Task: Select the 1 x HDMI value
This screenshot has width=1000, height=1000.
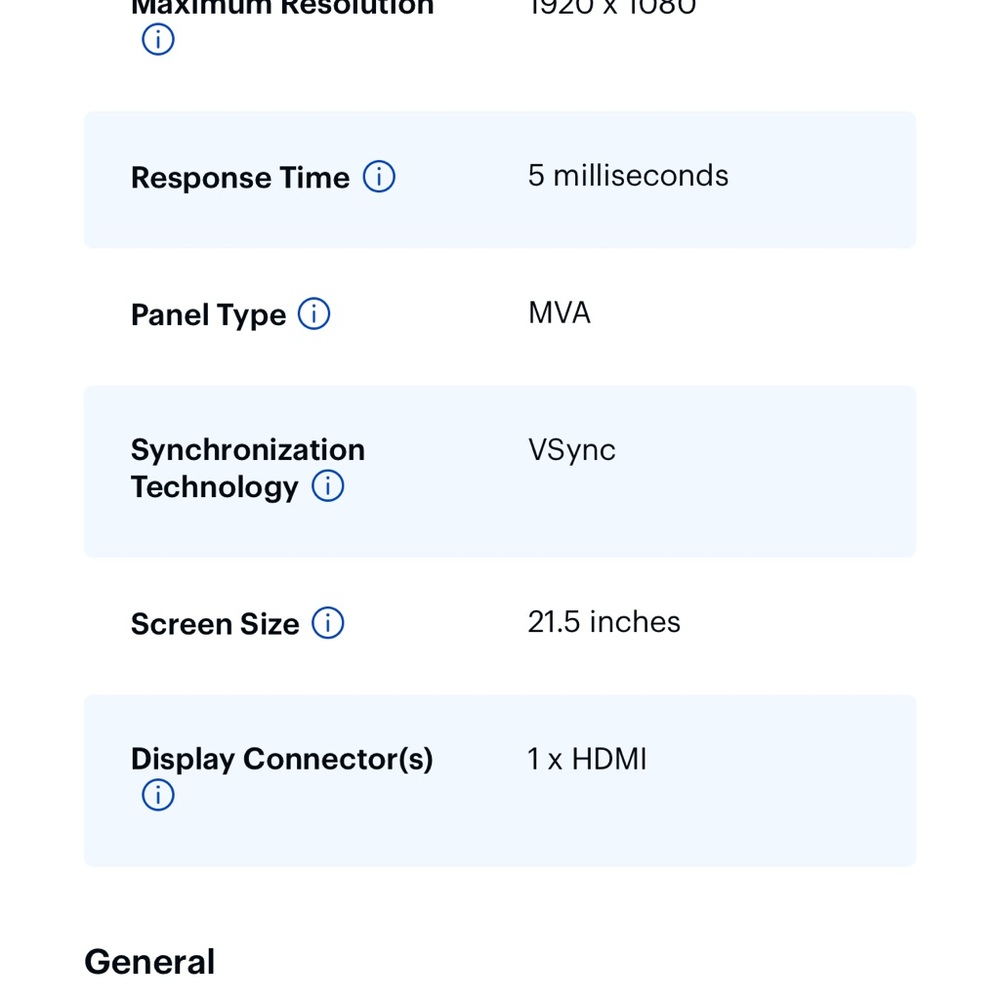Action: coord(587,759)
